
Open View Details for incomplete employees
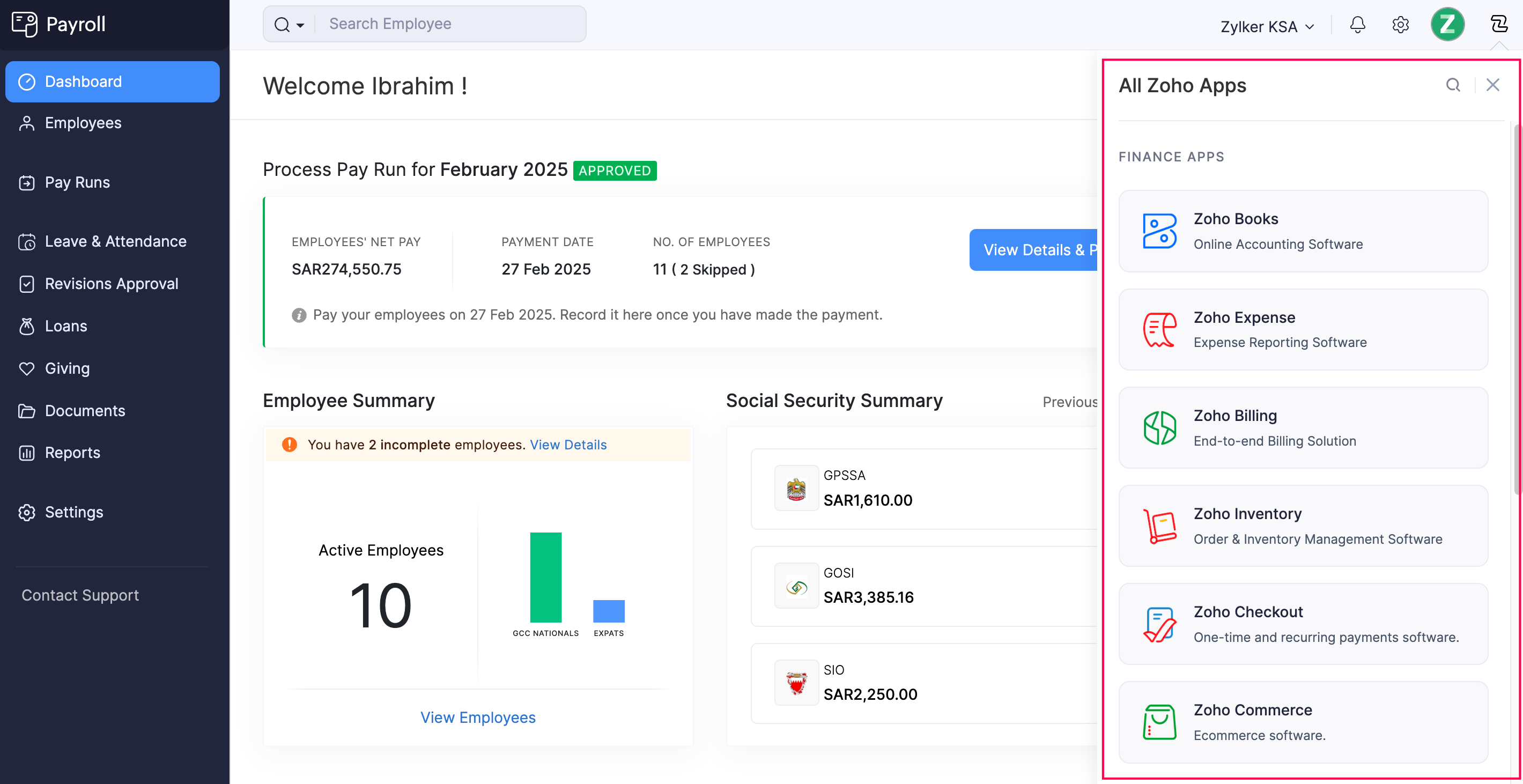(x=567, y=444)
